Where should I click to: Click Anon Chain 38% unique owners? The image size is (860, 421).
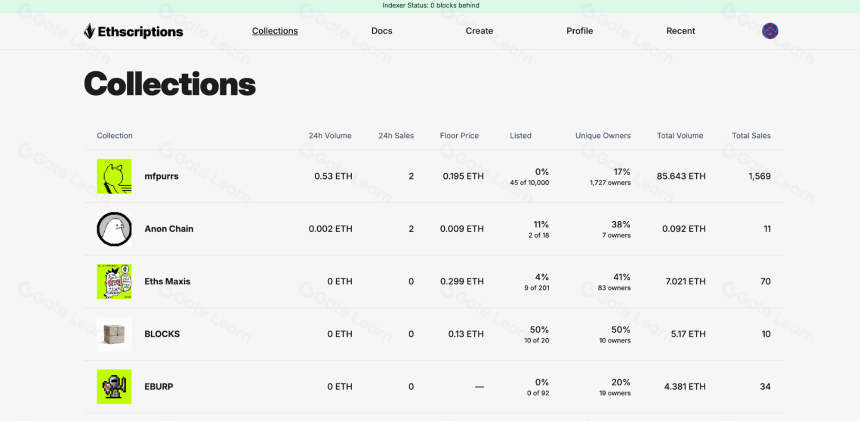621,224
